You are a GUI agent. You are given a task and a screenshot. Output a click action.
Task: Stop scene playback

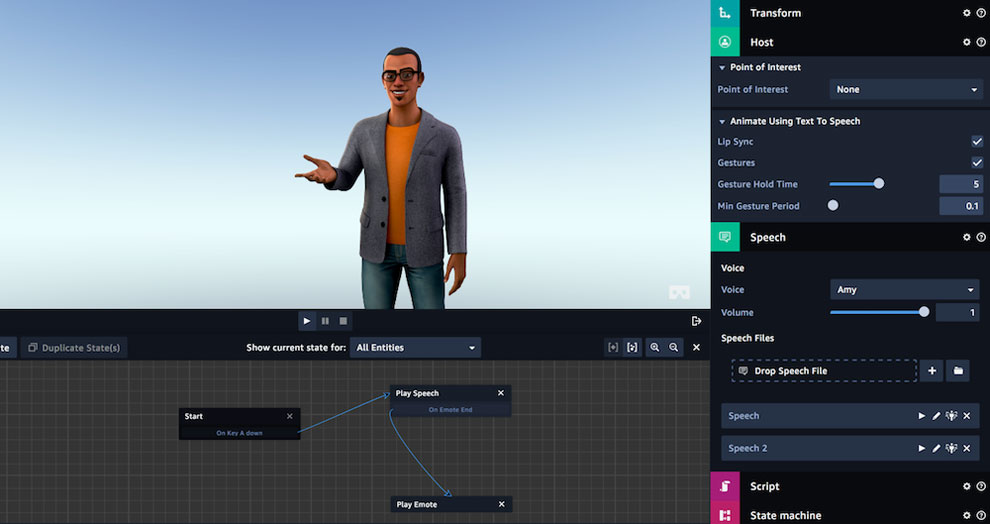[x=343, y=321]
